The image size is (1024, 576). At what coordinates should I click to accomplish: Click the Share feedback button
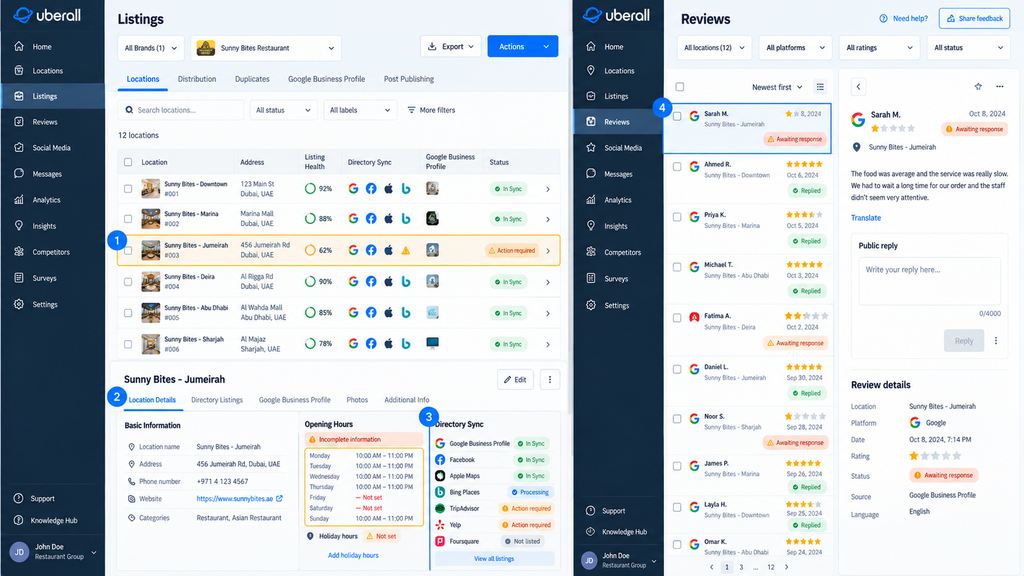974,18
